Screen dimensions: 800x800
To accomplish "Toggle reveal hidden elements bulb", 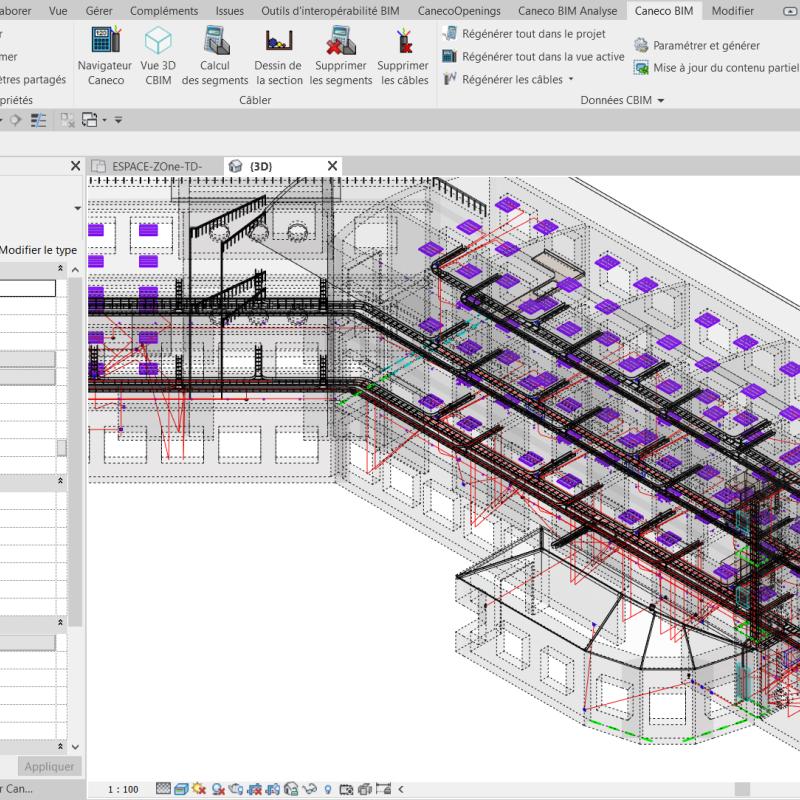I will (x=328, y=789).
